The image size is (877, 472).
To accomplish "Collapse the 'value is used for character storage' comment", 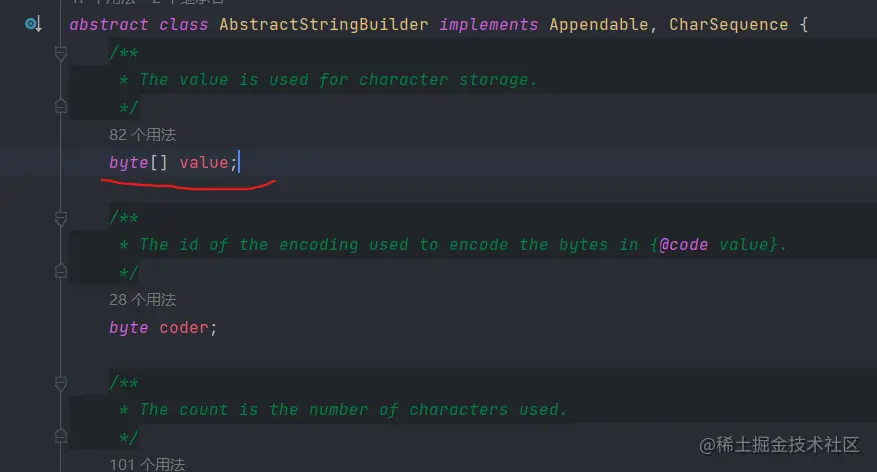I will tap(61, 54).
